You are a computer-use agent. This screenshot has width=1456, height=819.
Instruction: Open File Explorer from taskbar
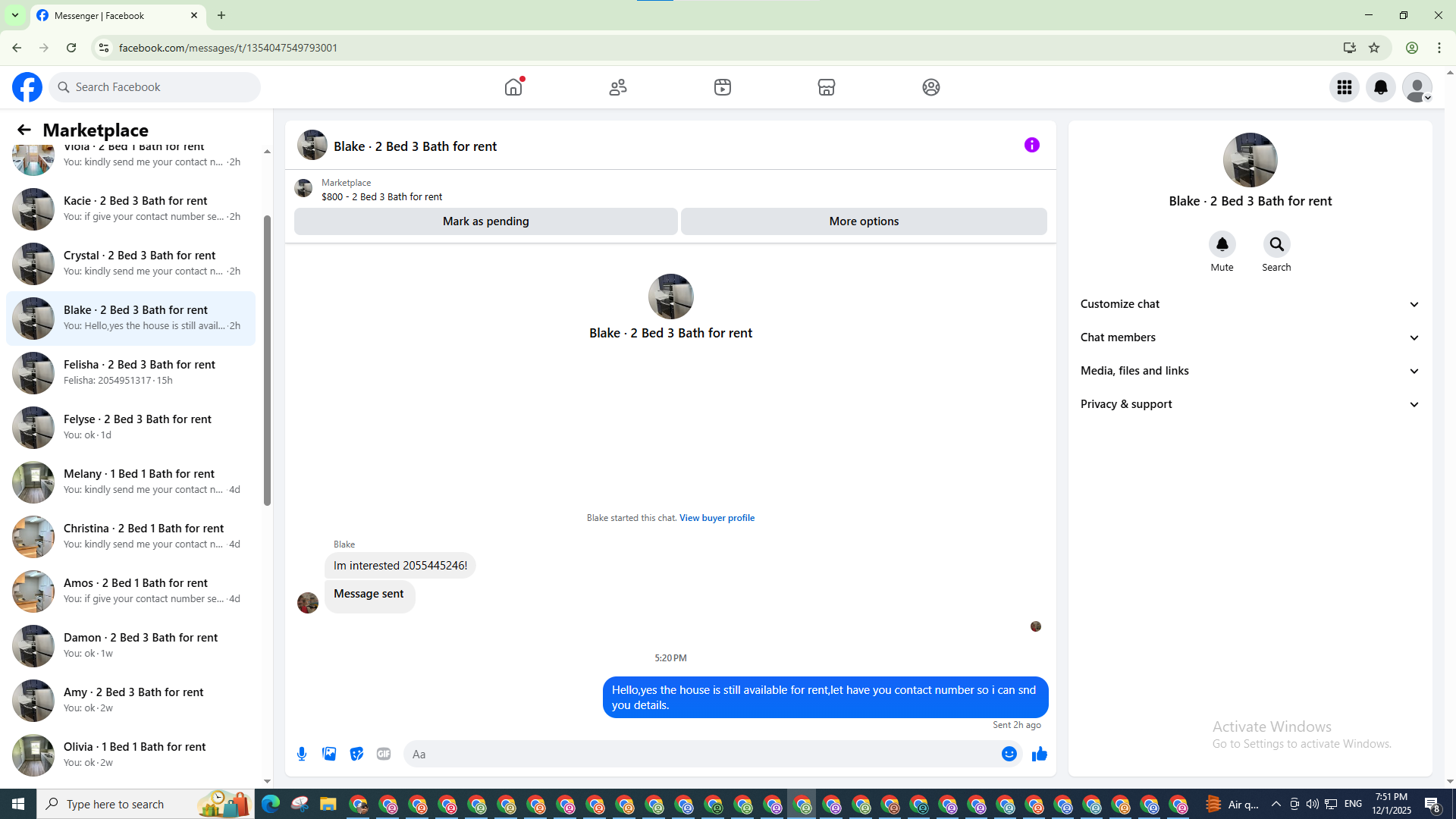pos(328,804)
